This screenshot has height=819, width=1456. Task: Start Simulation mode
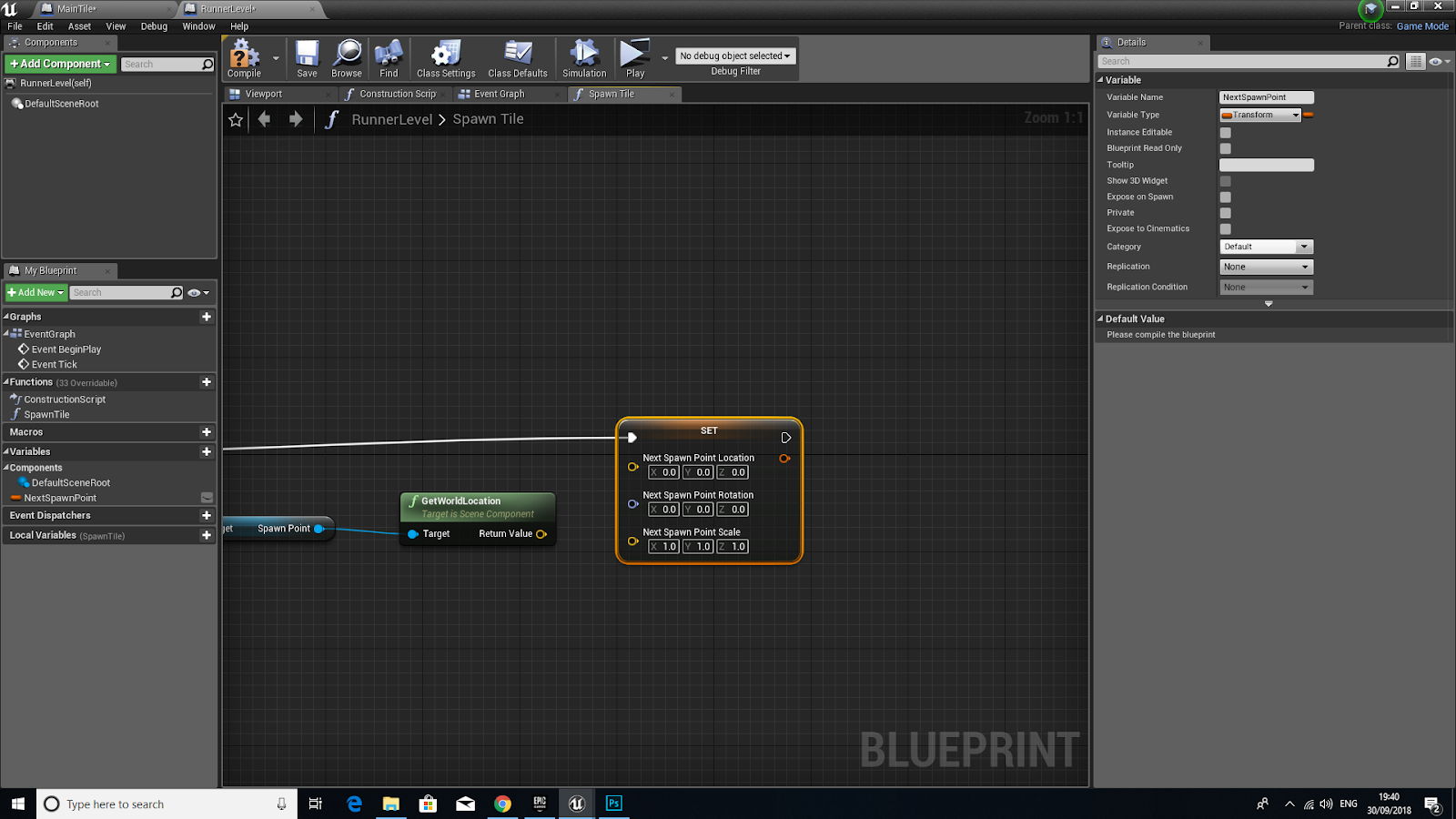click(x=583, y=56)
